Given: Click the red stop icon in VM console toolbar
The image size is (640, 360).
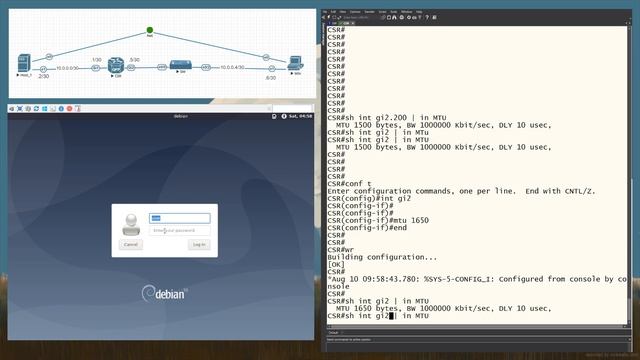Looking at the screenshot, I should pyautogui.click(x=69, y=109).
